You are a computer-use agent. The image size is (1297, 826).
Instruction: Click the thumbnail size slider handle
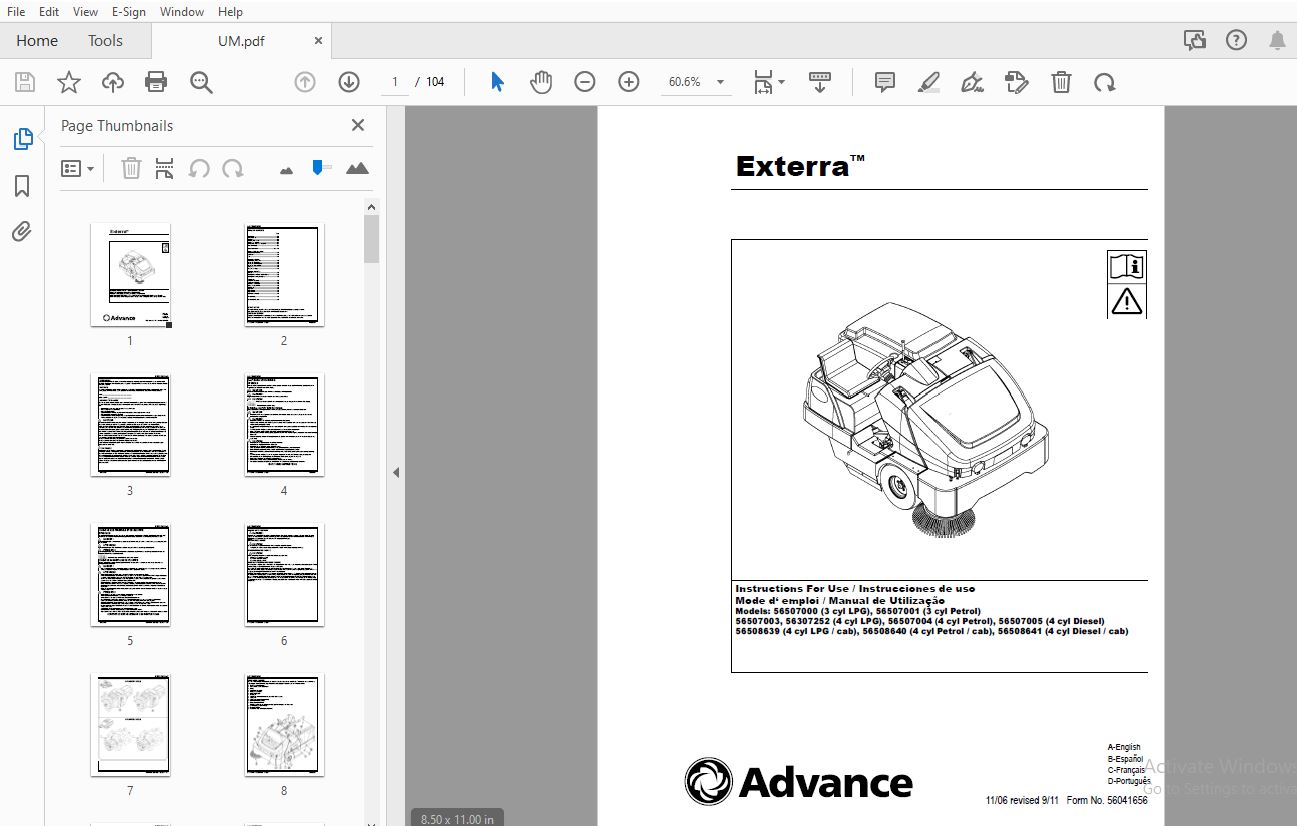pos(318,168)
